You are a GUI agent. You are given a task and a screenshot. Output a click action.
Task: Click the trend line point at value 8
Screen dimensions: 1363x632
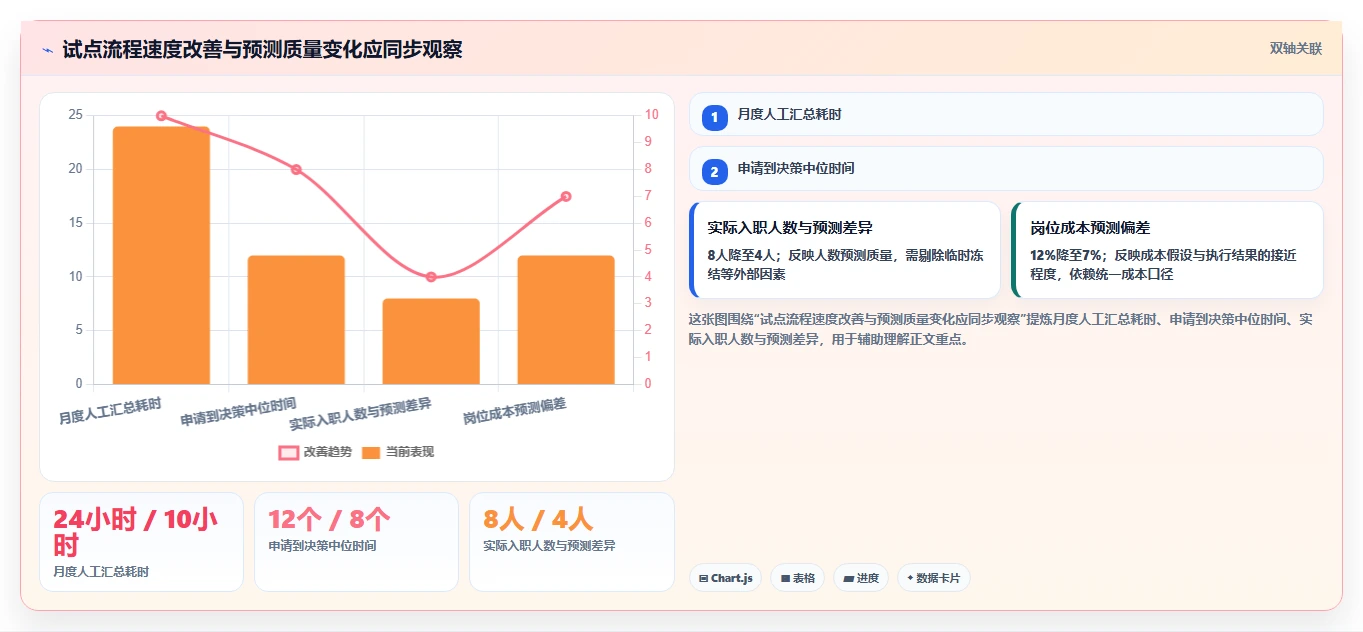tap(296, 169)
